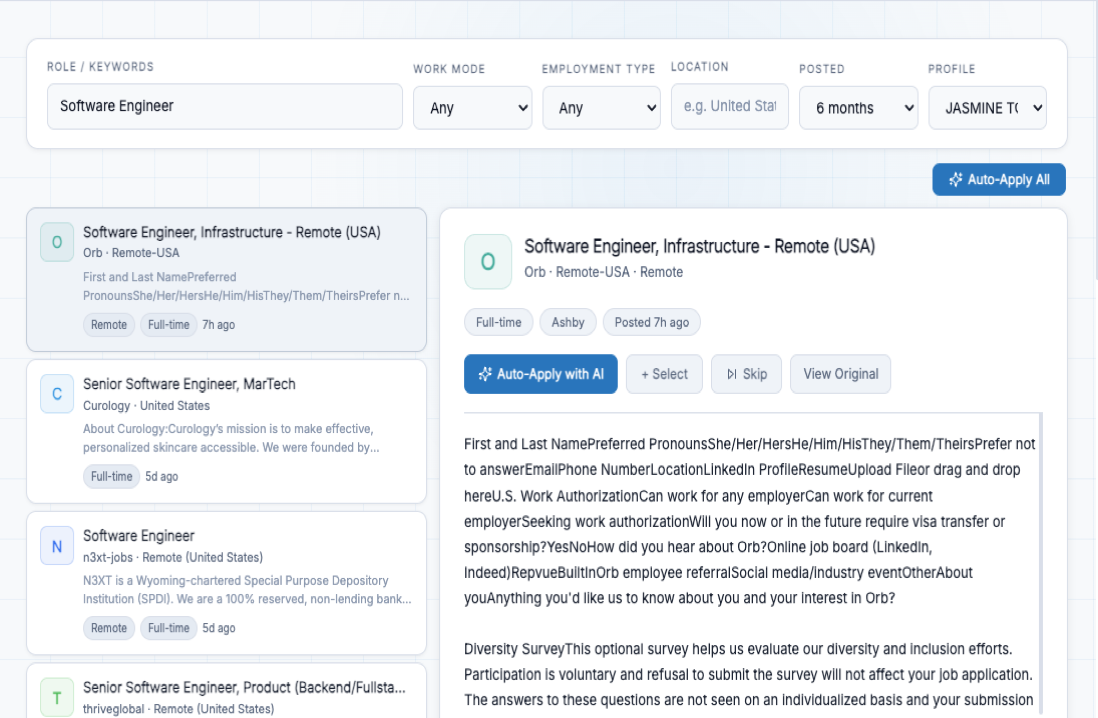
Task: Click the n3xt-jobs 'N' avatar icon
Action: (57, 546)
